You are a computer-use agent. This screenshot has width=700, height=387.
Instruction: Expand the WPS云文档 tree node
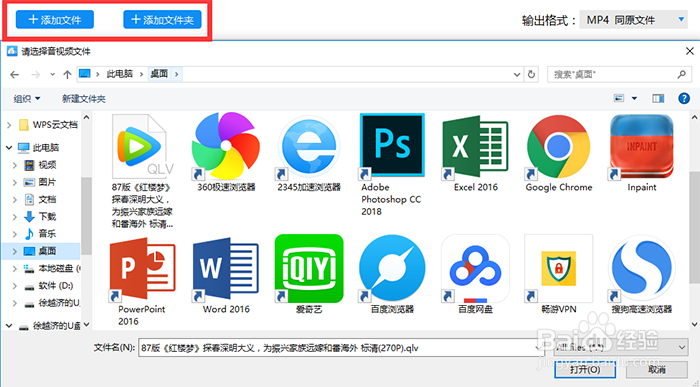(9, 125)
